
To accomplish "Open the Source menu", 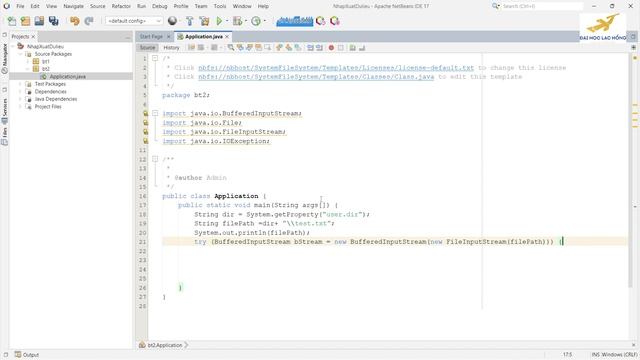I will pos(98,6).
